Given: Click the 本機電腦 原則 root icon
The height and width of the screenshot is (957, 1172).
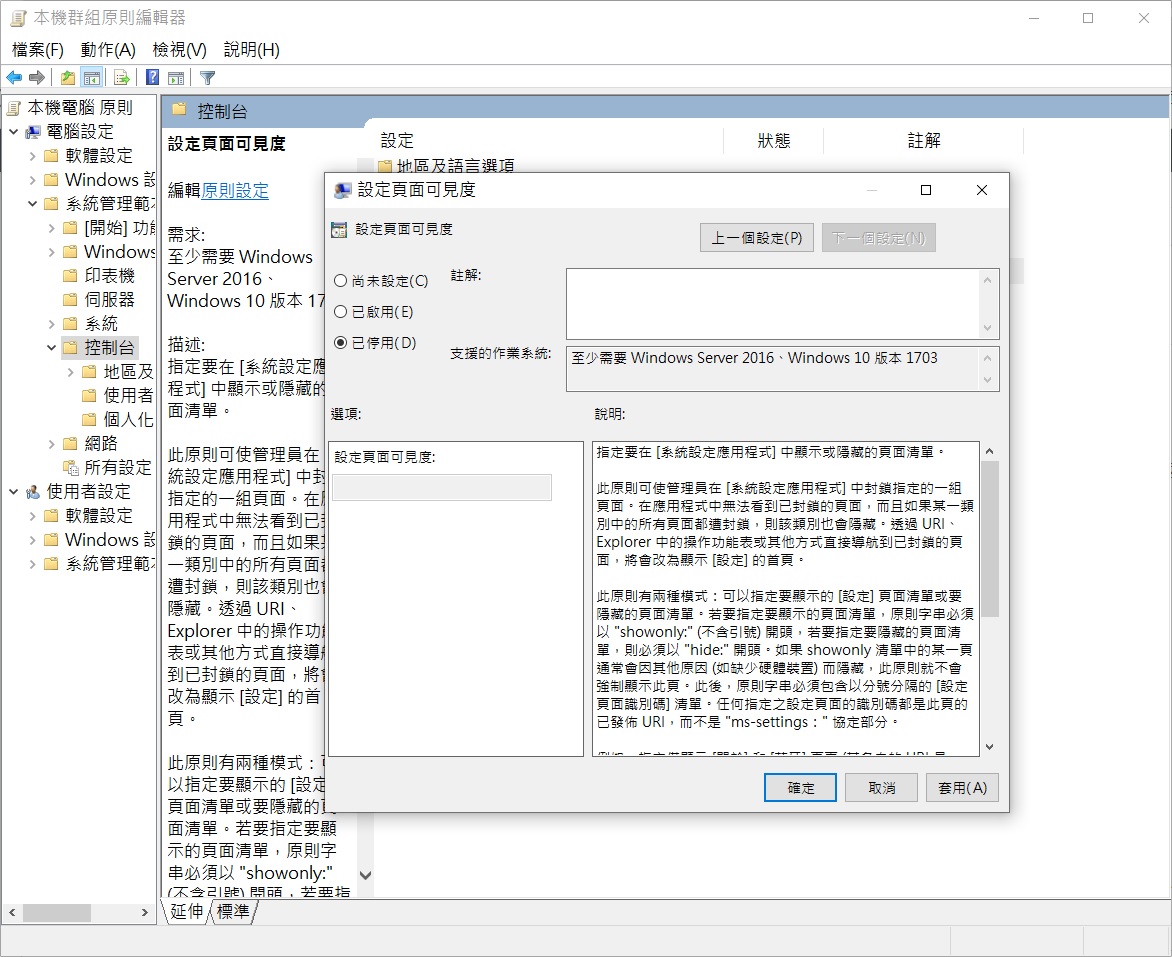Looking at the screenshot, I should [x=13, y=108].
